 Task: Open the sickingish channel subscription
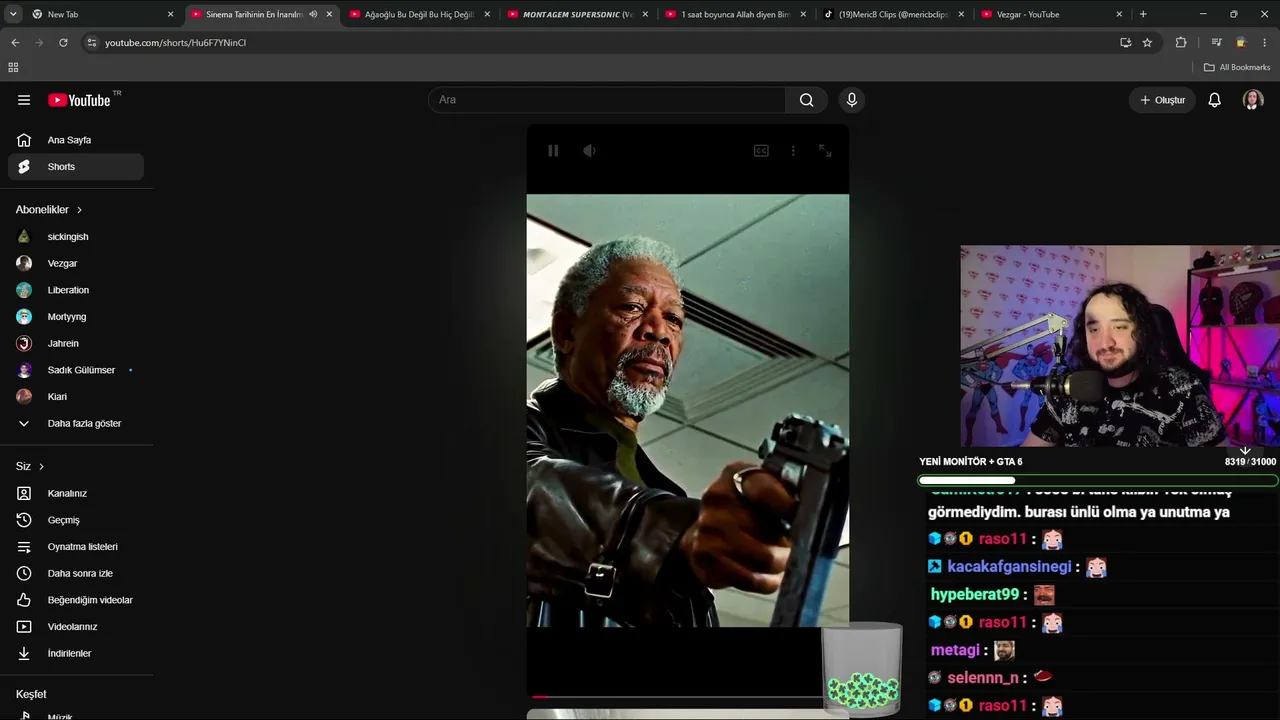(x=76, y=237)
